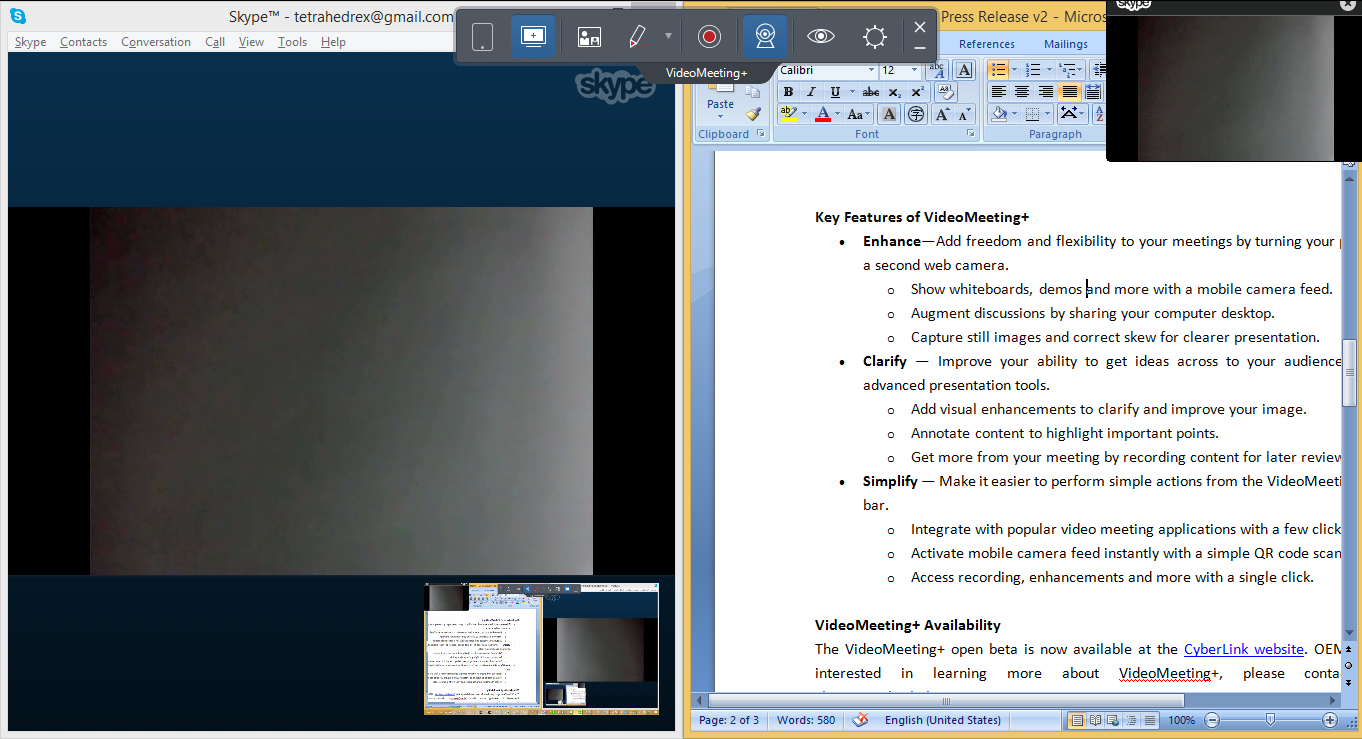Toggle Strikethrough formatting
This screenshot has width=1362, height=739.
[870, 92]
